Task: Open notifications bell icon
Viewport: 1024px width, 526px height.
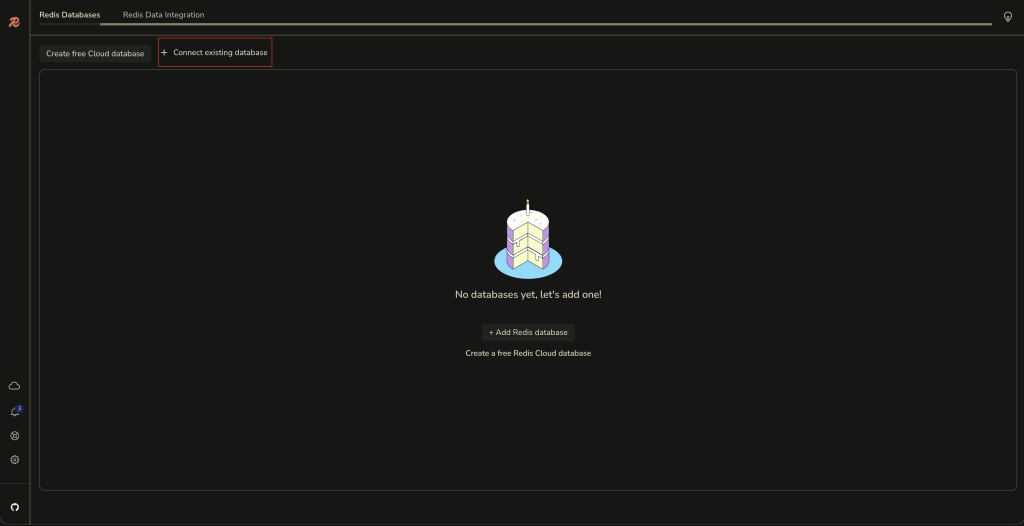Action: [x=15, y=411]
